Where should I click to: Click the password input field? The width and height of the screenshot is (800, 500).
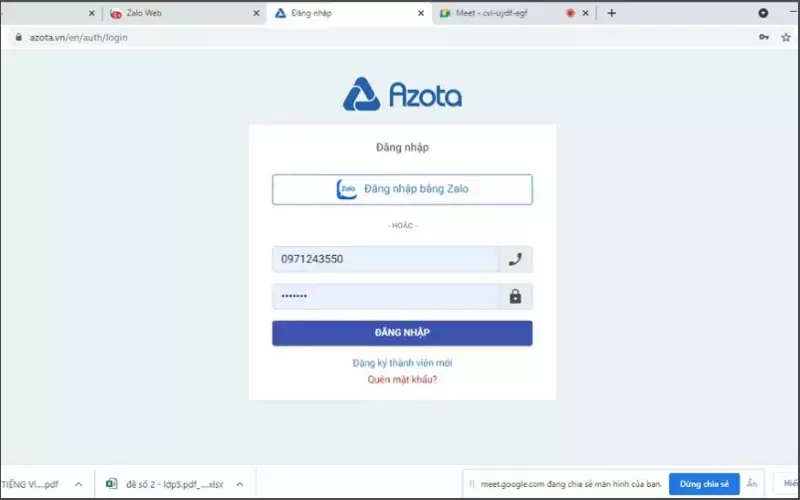pos(385,296)
